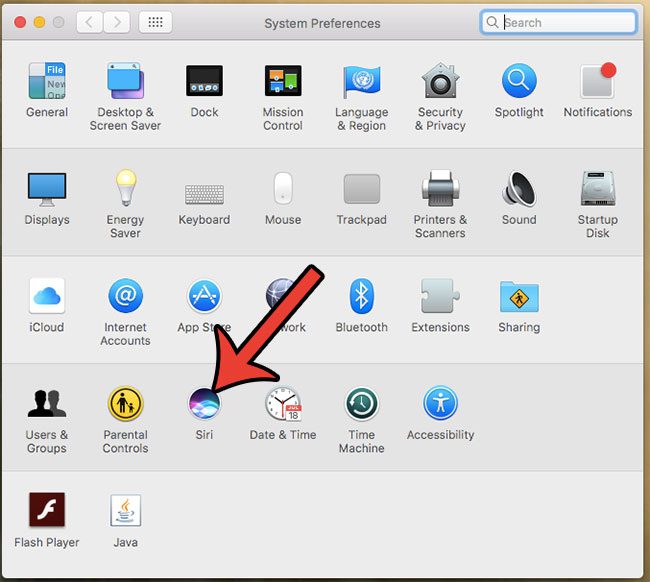Screen dimensions: 650x582
Task: Go back with the left arrow button
Action: click(89, 22)
